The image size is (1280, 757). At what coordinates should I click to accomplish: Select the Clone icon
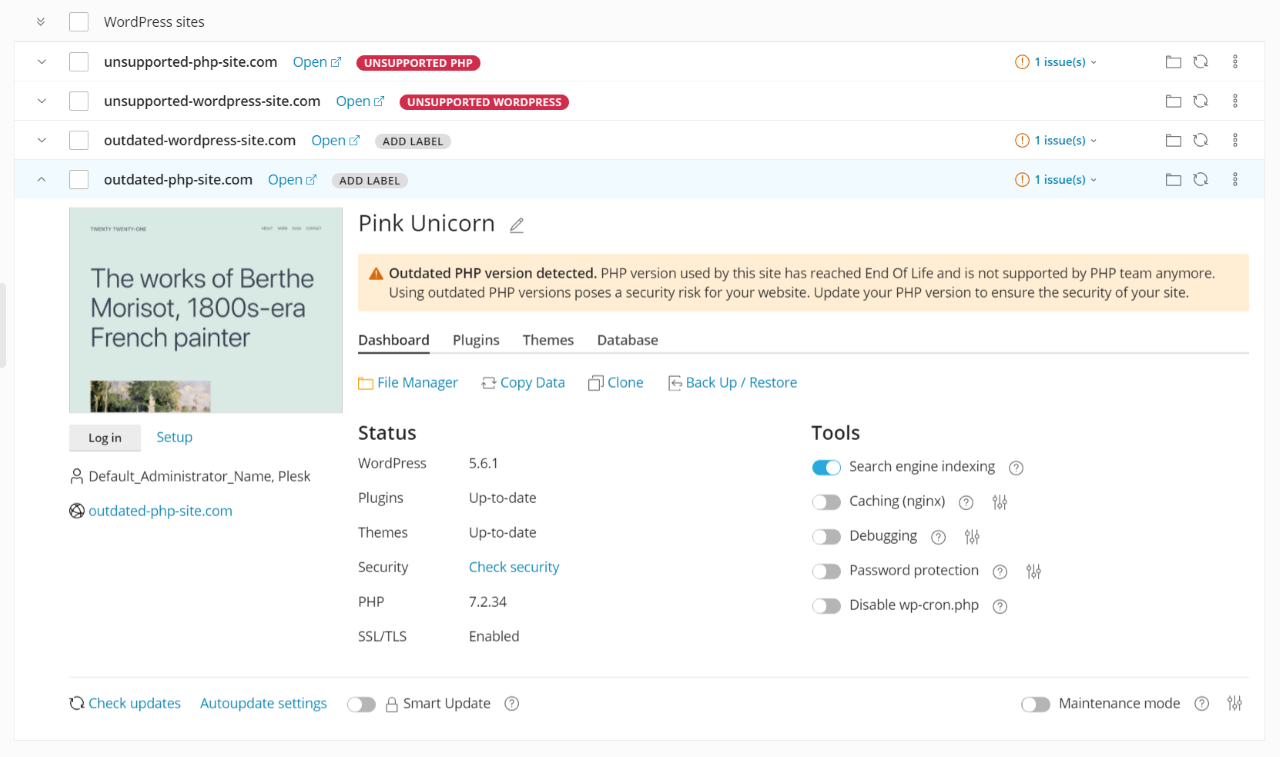pyautogui.click(x=596, y=382)
